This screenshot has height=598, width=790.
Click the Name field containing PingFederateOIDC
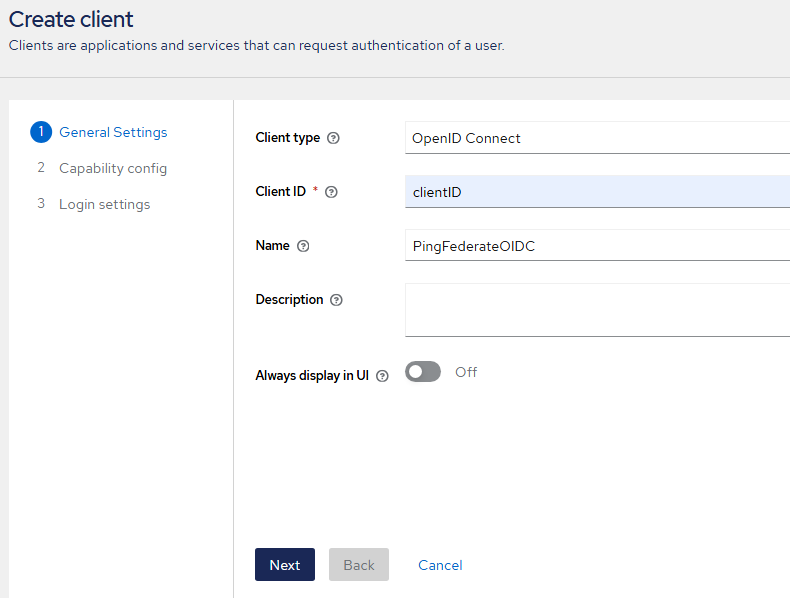[597, 246]
